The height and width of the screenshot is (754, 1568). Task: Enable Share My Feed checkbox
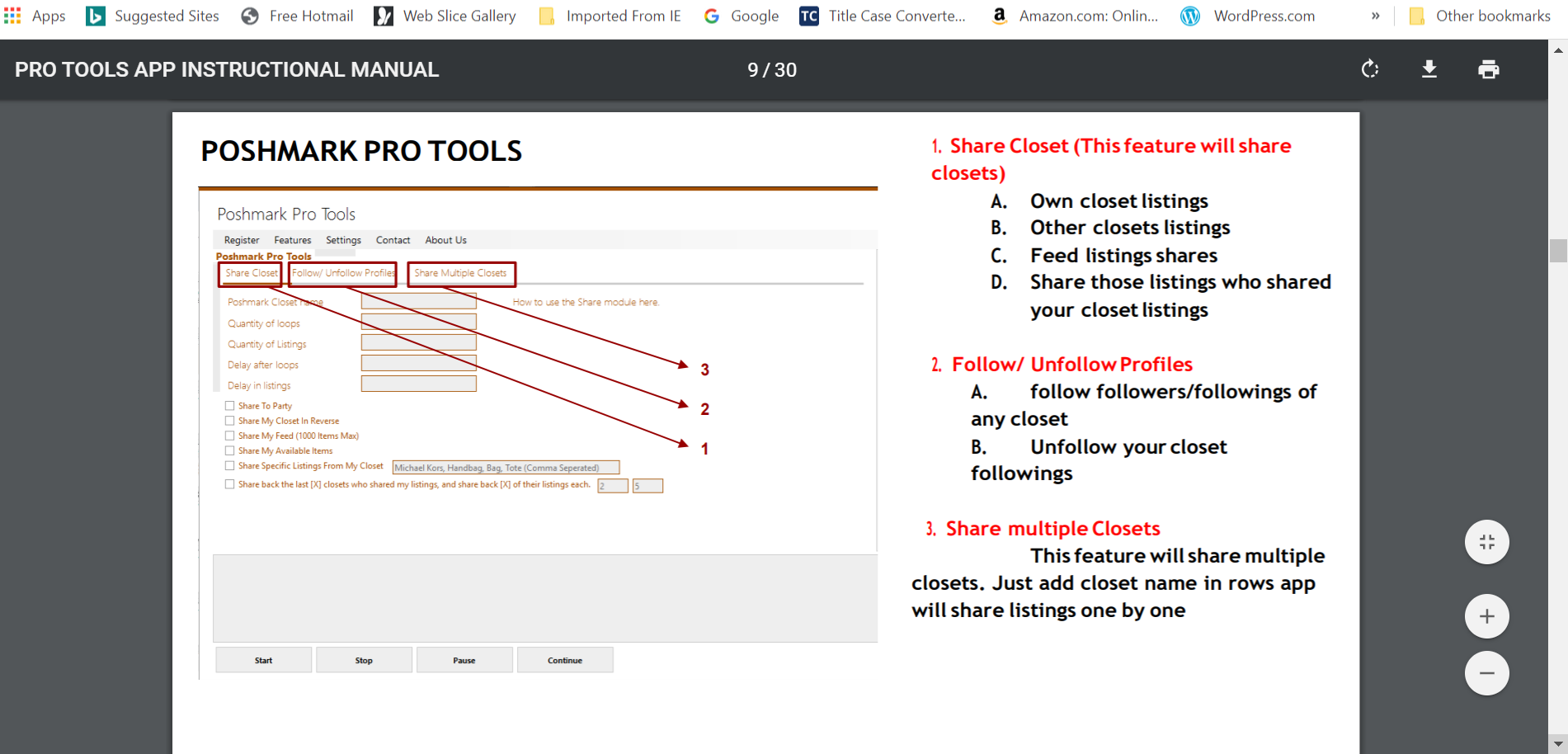(230, 436)
